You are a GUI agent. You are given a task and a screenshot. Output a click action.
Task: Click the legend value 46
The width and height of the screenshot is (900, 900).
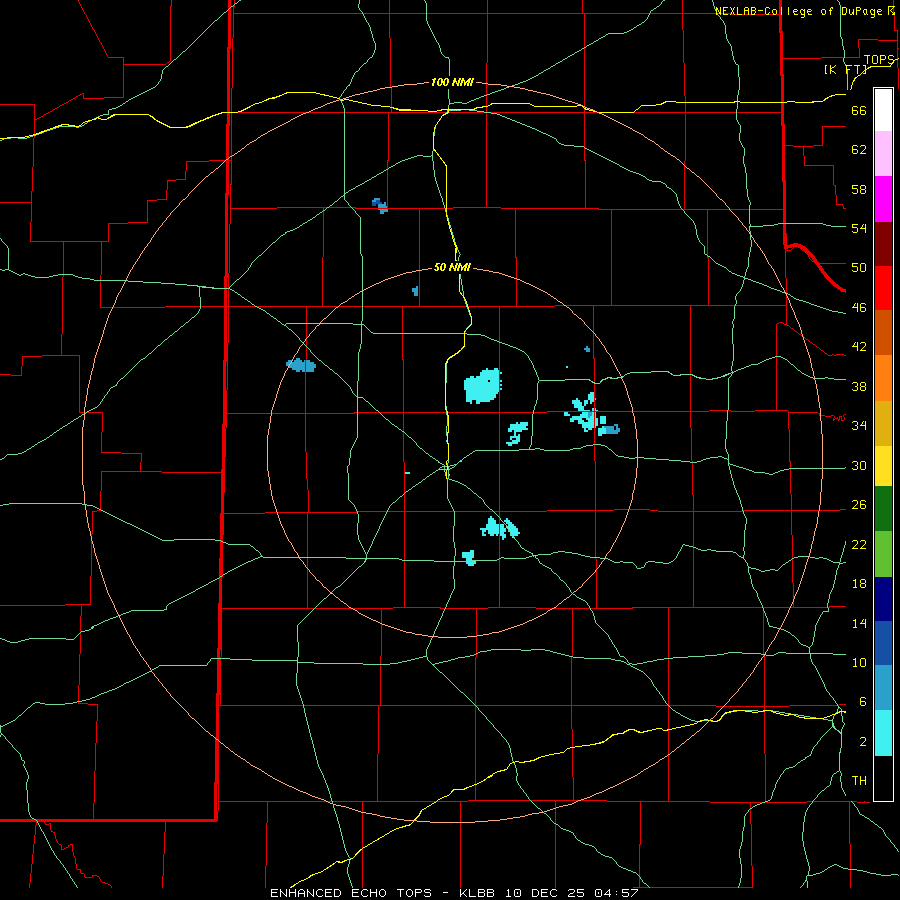tap(859, 308)
